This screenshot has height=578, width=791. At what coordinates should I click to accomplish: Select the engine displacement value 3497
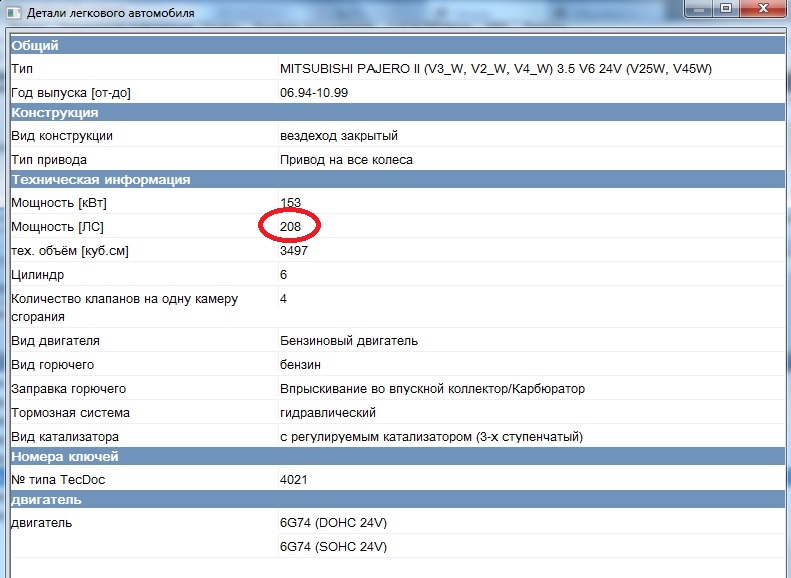[295, 251]
